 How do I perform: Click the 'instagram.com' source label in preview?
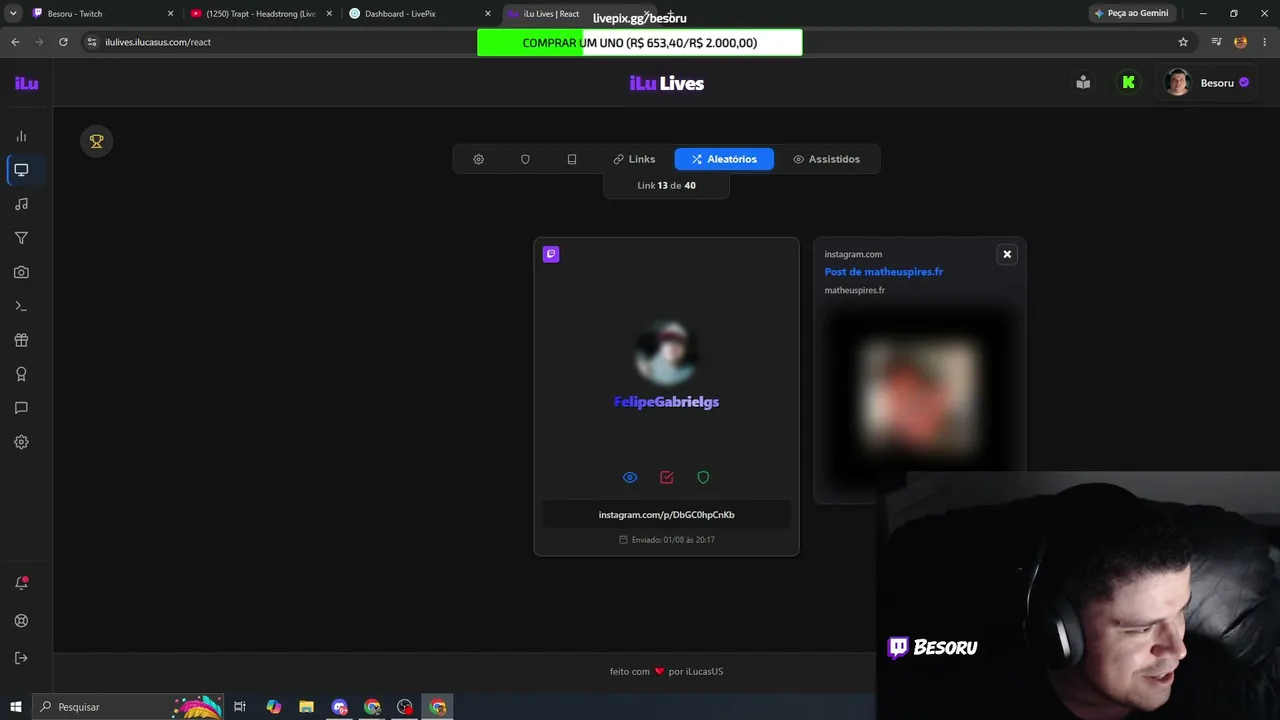pos(853,254)
